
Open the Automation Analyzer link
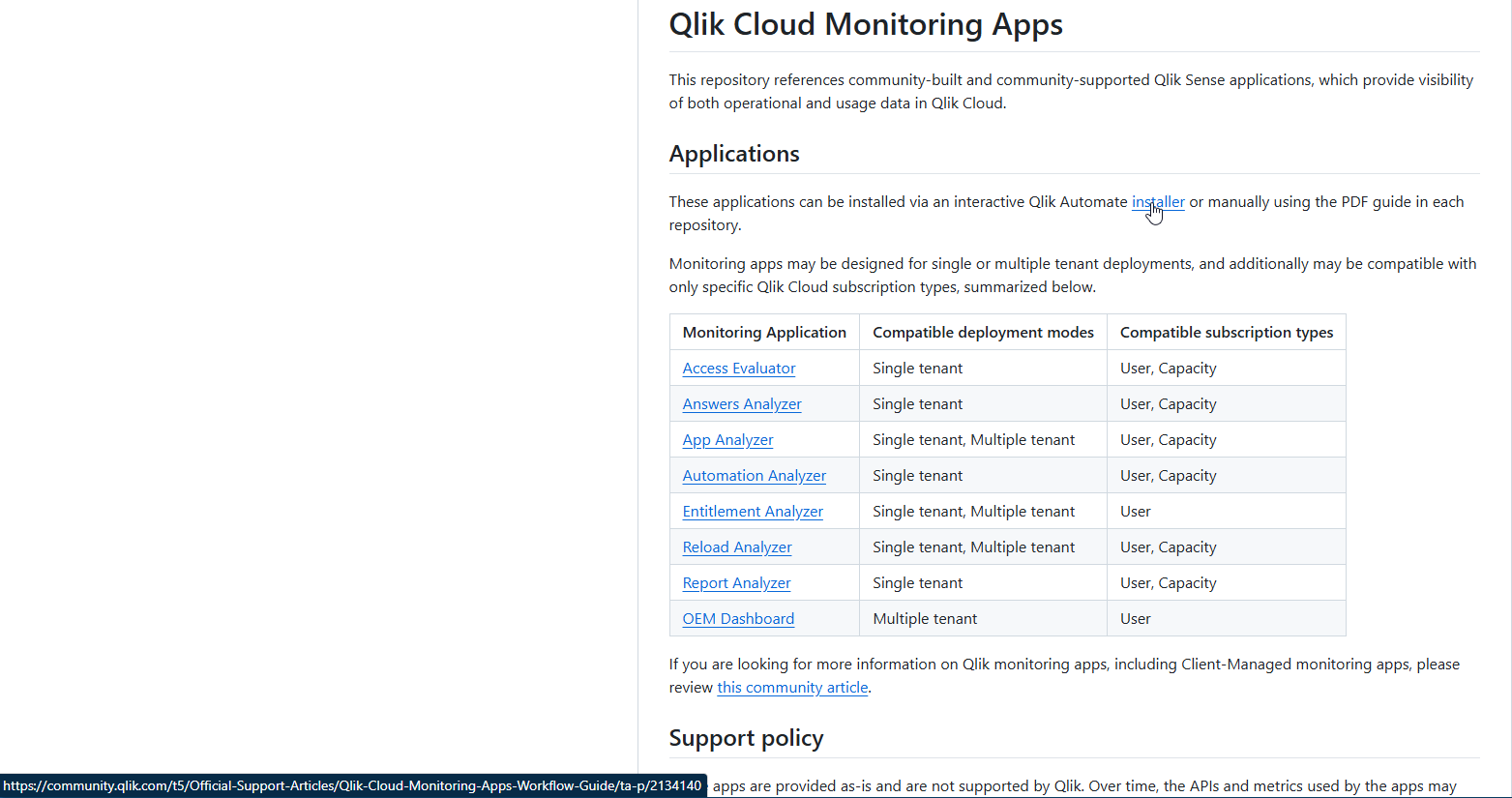(755, 476)
